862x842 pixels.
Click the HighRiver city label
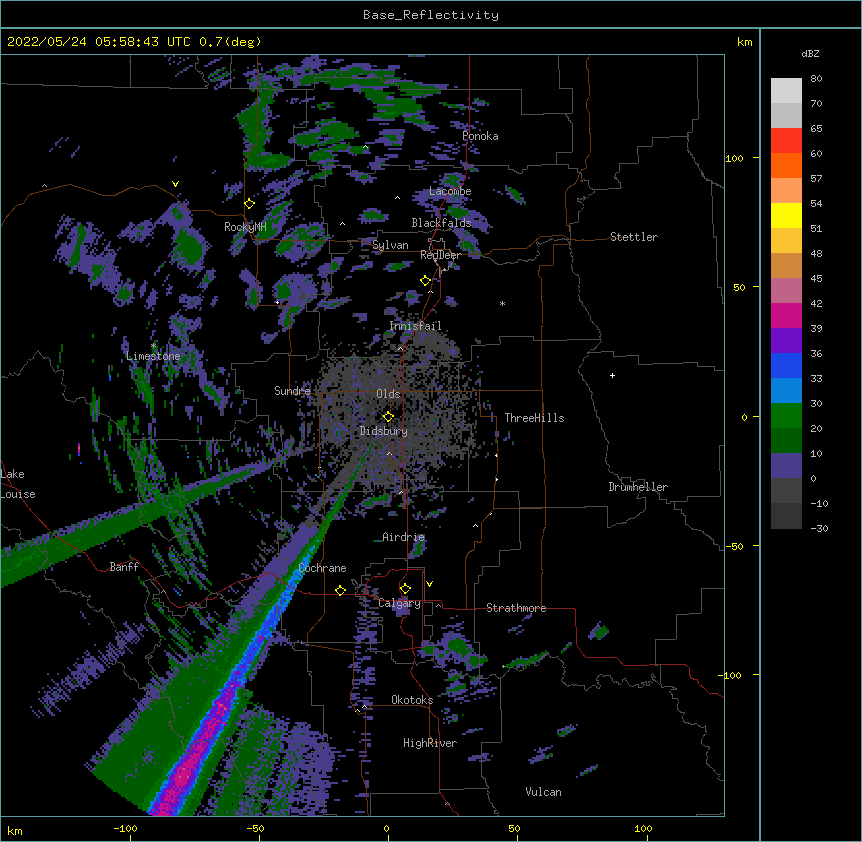430,743
